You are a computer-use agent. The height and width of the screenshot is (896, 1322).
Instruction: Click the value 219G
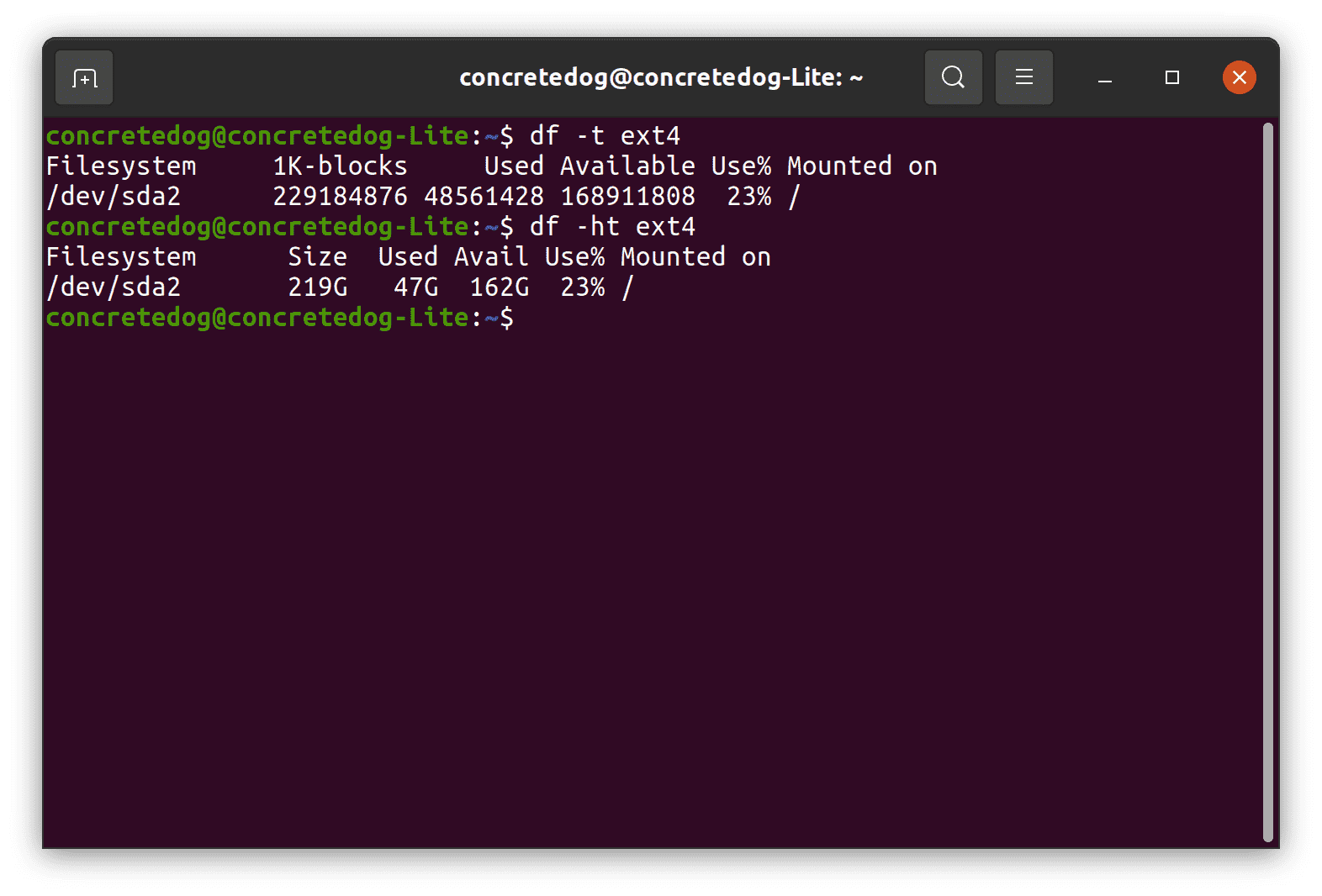click(317, 287)
